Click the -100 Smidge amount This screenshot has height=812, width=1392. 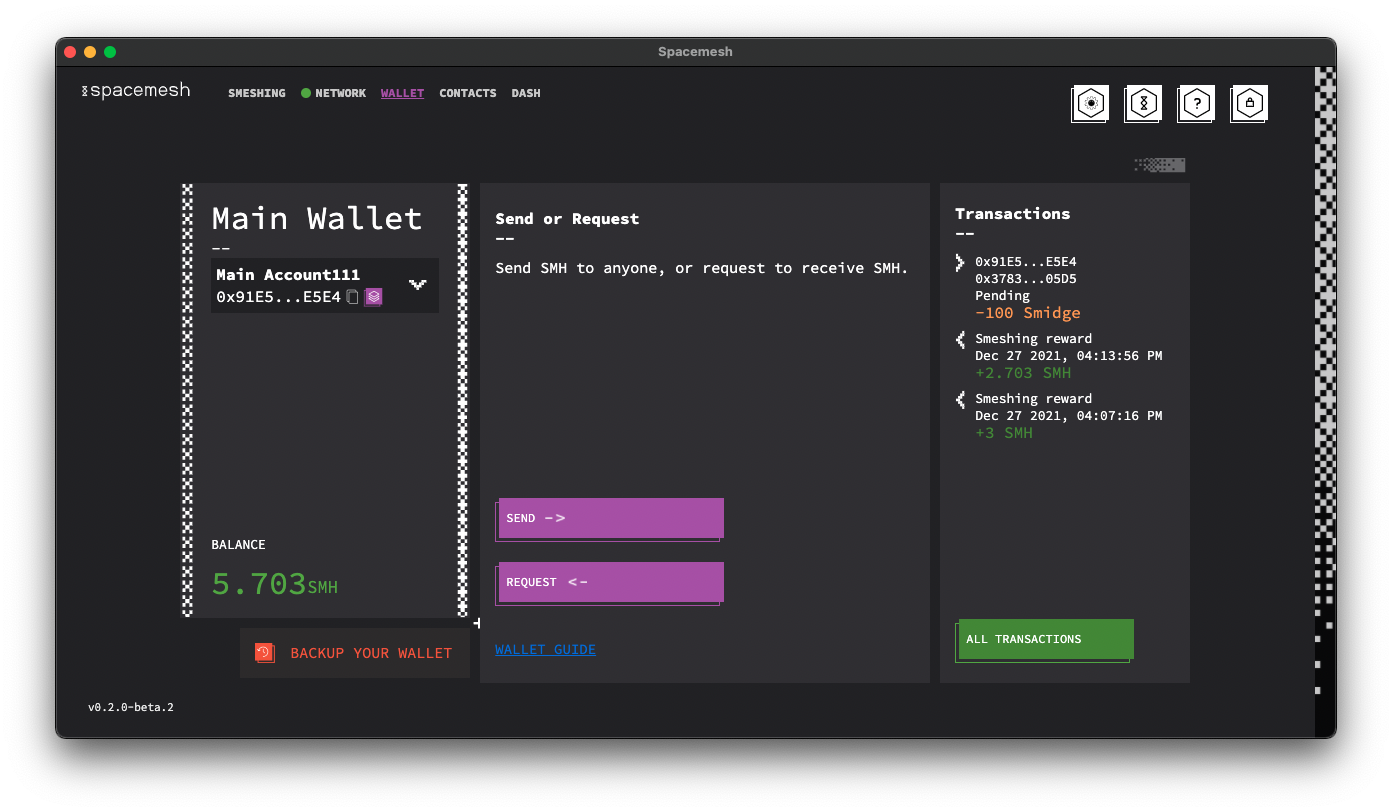pyautogui.click(x=1028, y=313)
